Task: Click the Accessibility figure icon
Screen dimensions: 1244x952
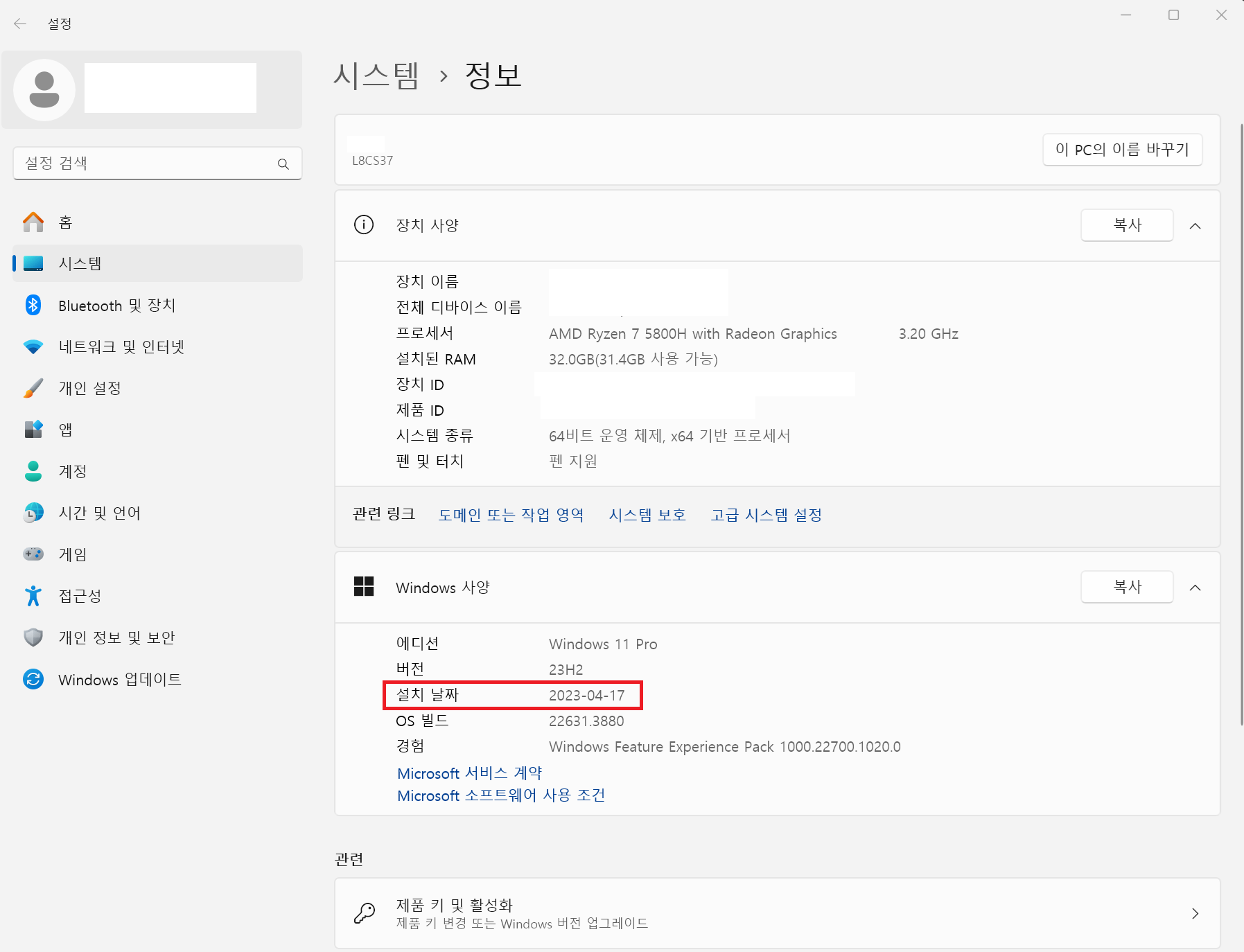Action: (33, 596)
